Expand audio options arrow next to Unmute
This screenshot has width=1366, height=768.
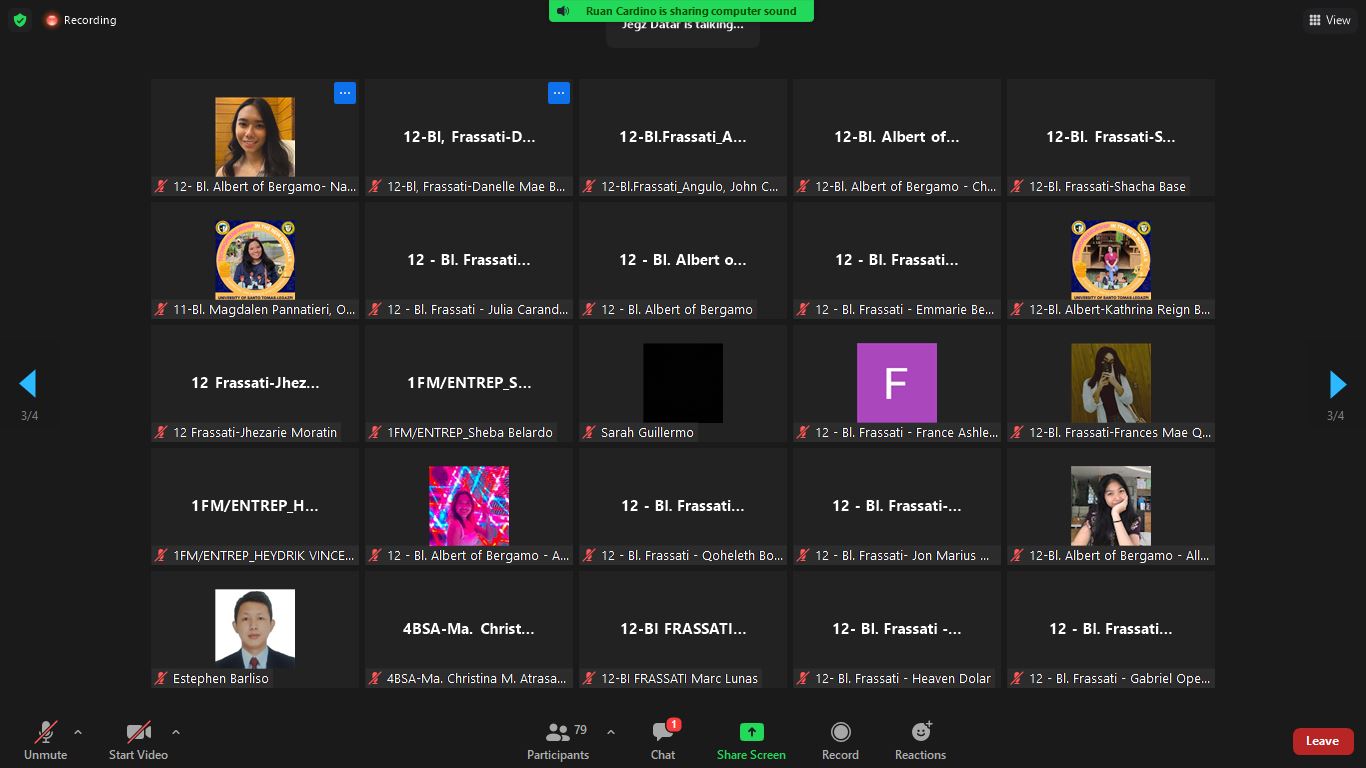(x=78, y=732)
